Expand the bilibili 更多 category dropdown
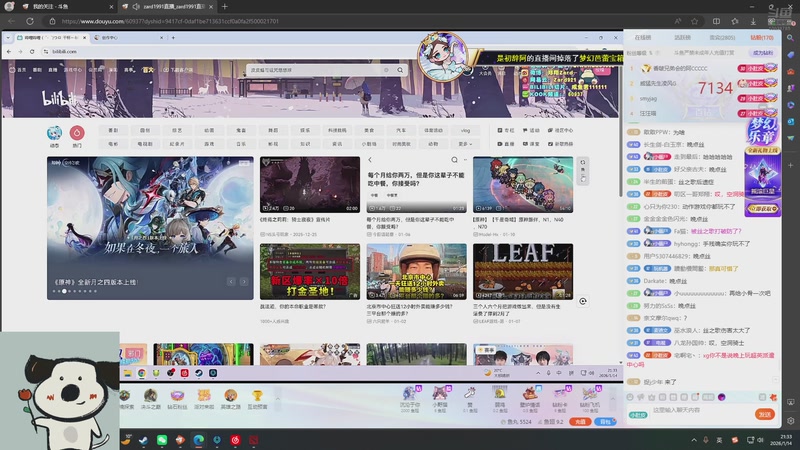Screen dimensions: 800x450 pyautogui.click(x=465, y=144)
